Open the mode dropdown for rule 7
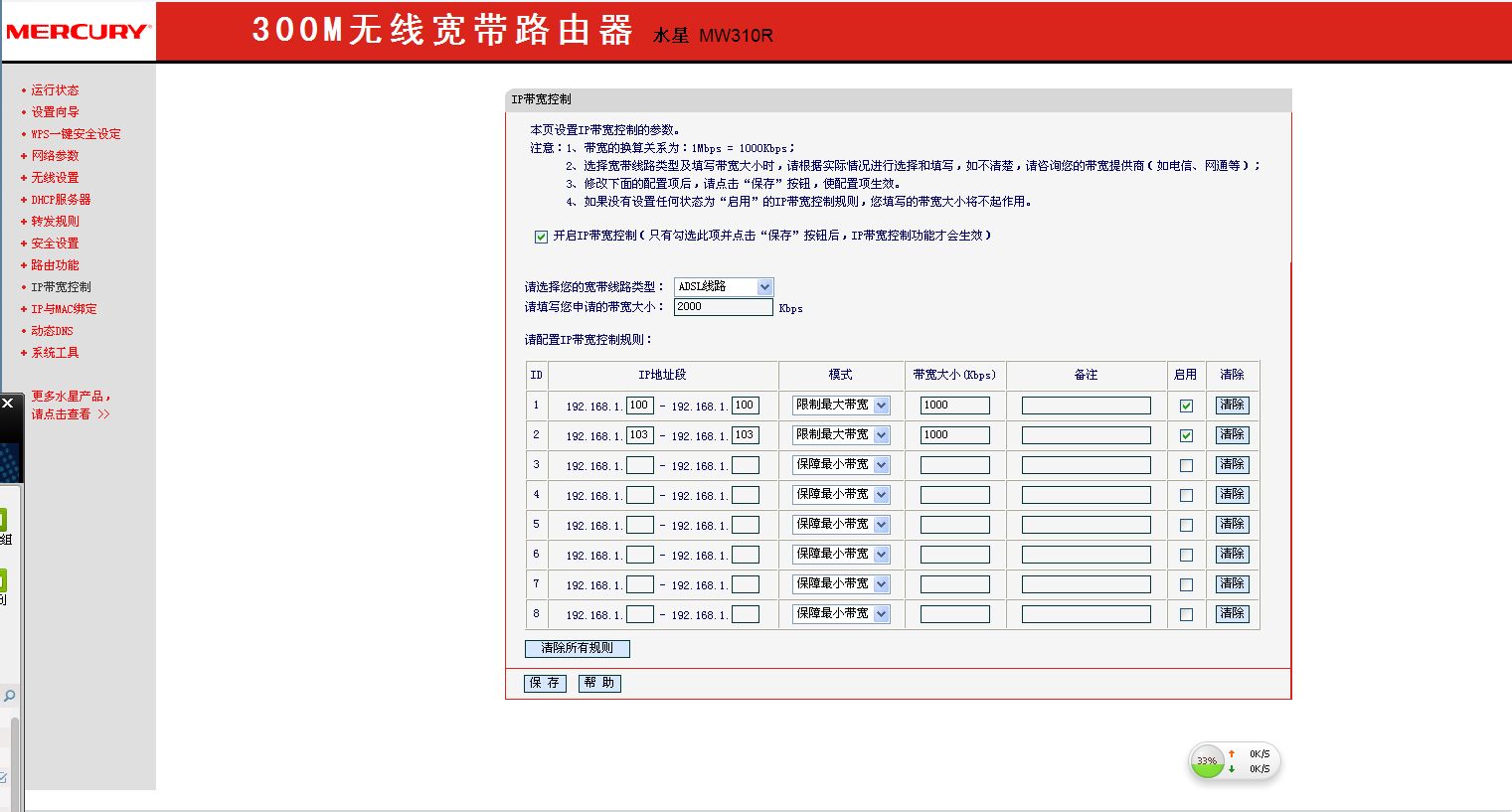Image resolution: width=1512 pixels, height=812 pixels. (x=841, y=584)
